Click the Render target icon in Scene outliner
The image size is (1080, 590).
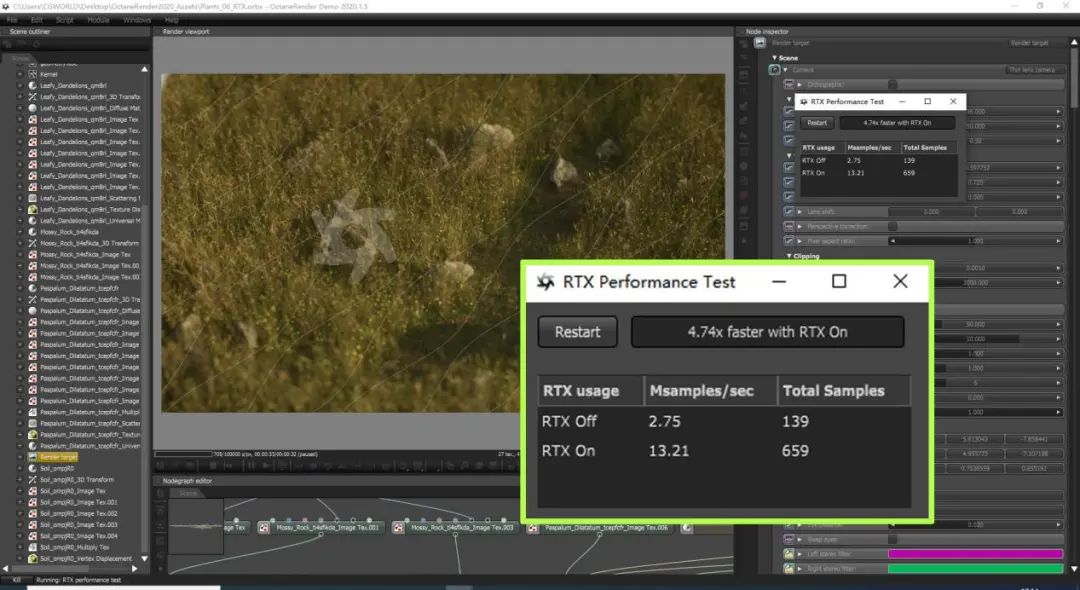pos(32,457)
